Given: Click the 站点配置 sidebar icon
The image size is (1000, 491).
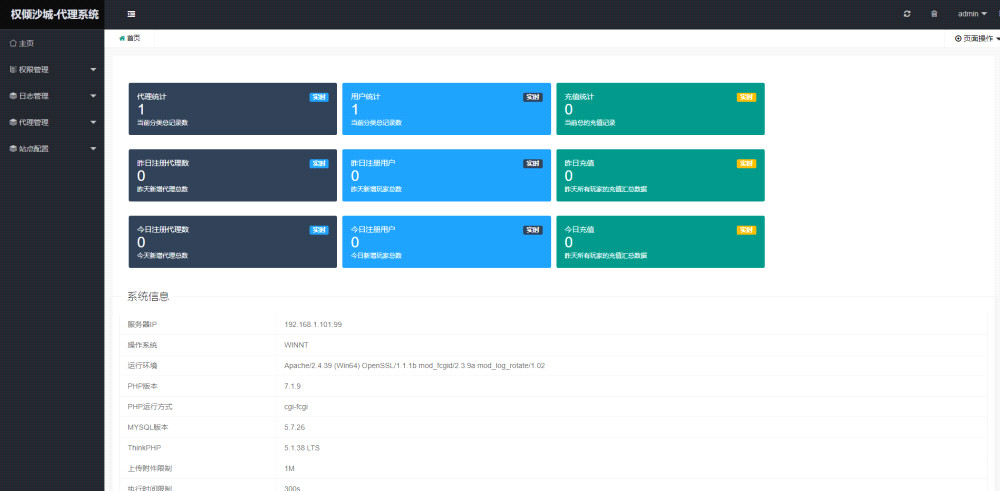Looking at the screenshot, I should [x=12, y=148].
